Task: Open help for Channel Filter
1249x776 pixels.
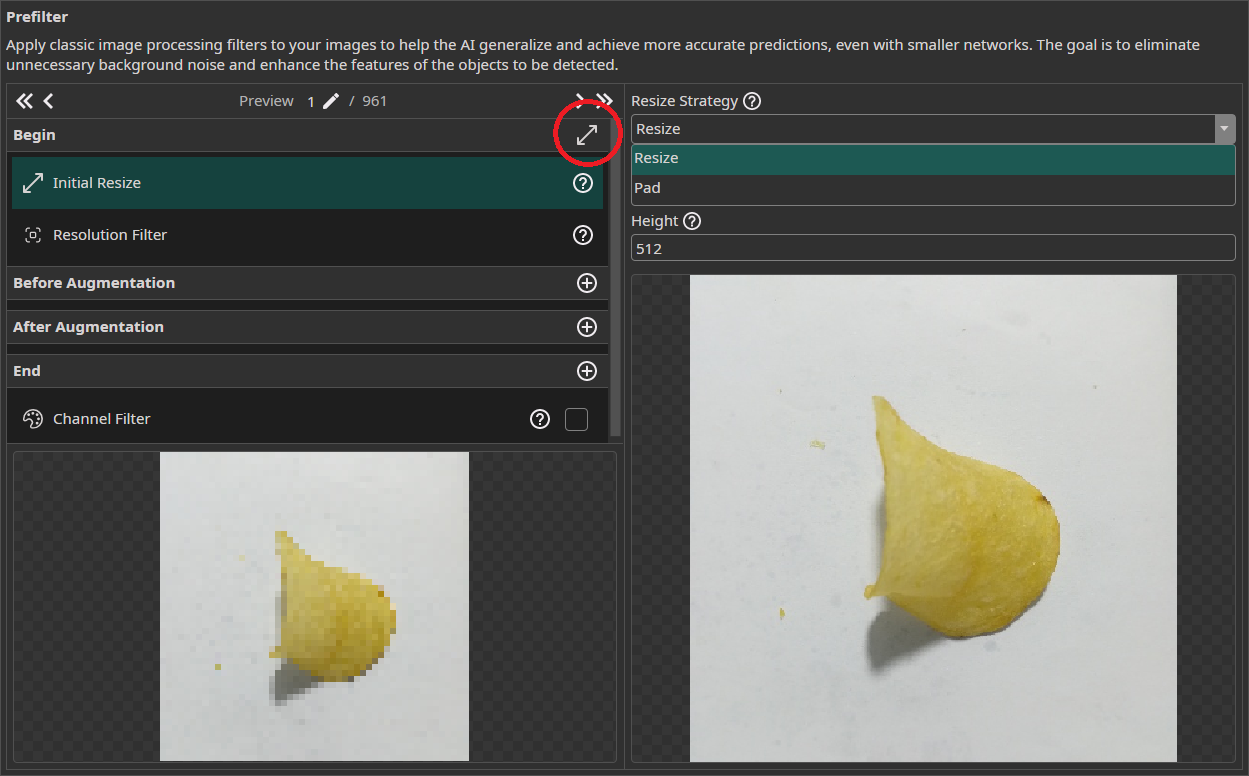Action: pyautogui.click(x=540, y=419)
